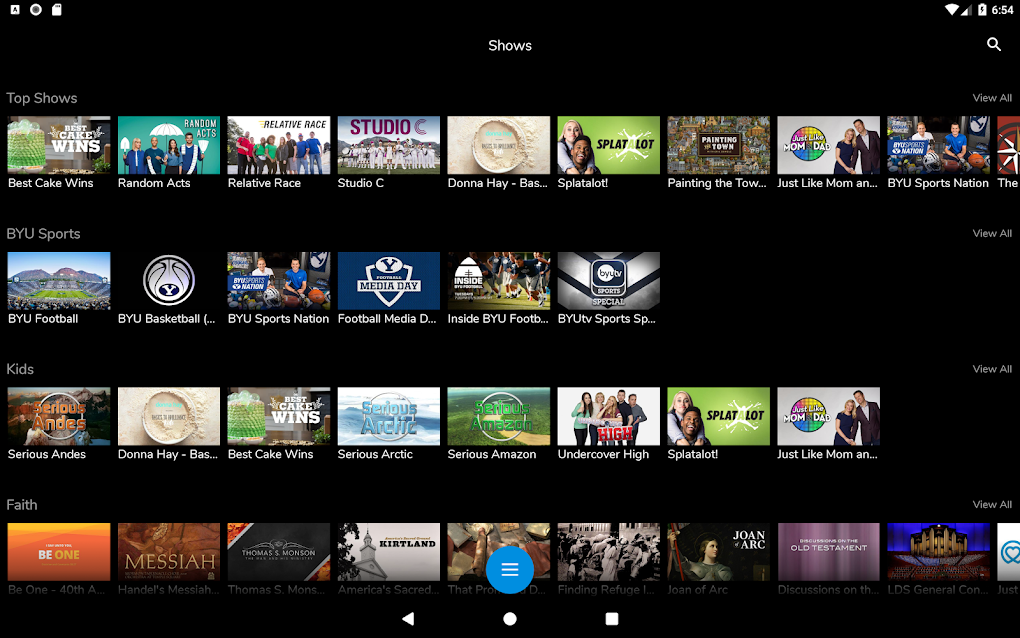Open BYU Sports Nation in Top Shows

[938, 145]
